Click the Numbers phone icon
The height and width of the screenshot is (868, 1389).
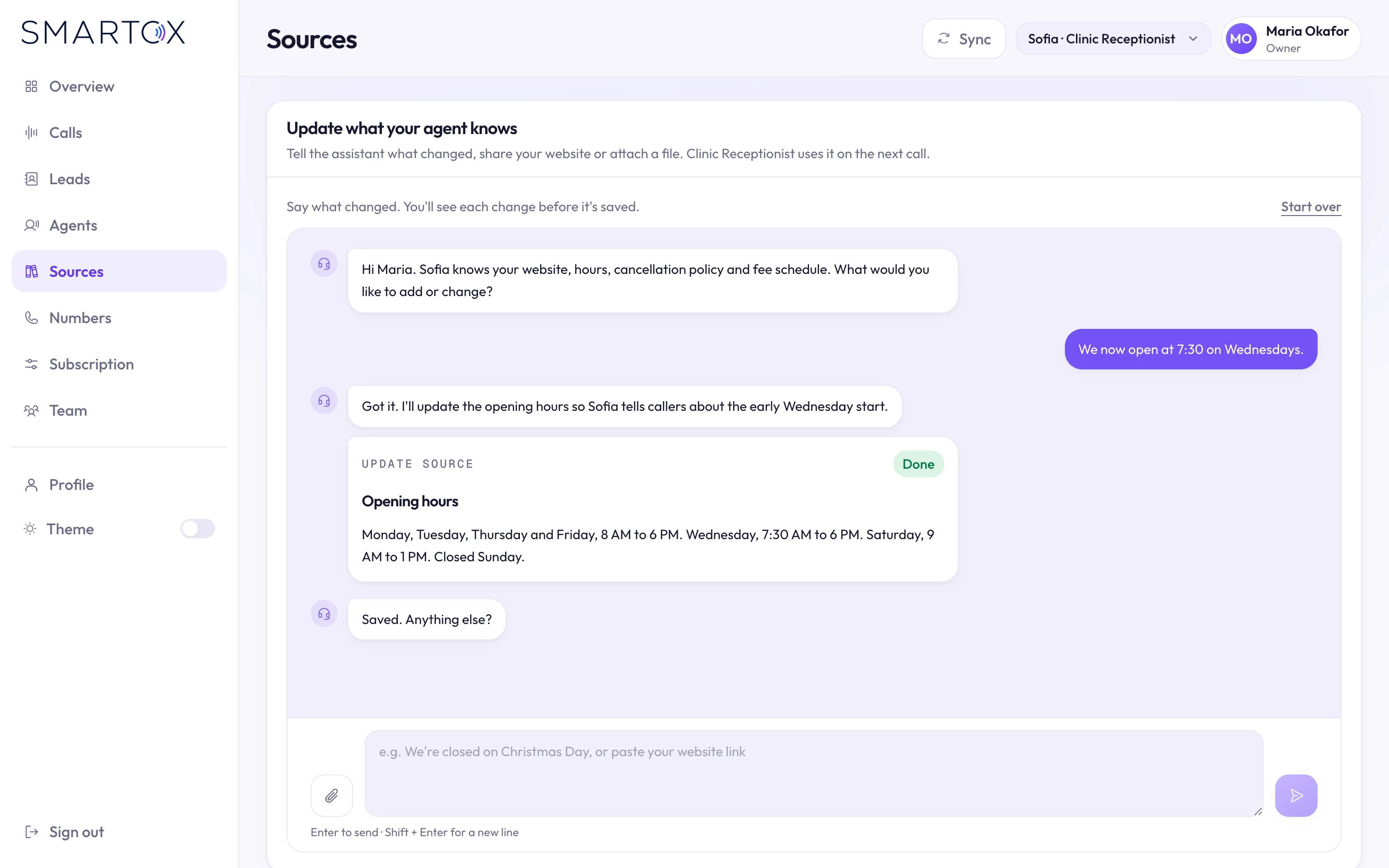coord(31,317)
